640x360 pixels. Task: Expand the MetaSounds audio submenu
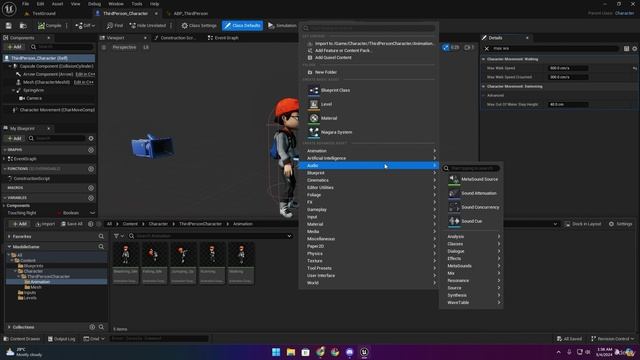pyautogui.click(x=472, y=266)
